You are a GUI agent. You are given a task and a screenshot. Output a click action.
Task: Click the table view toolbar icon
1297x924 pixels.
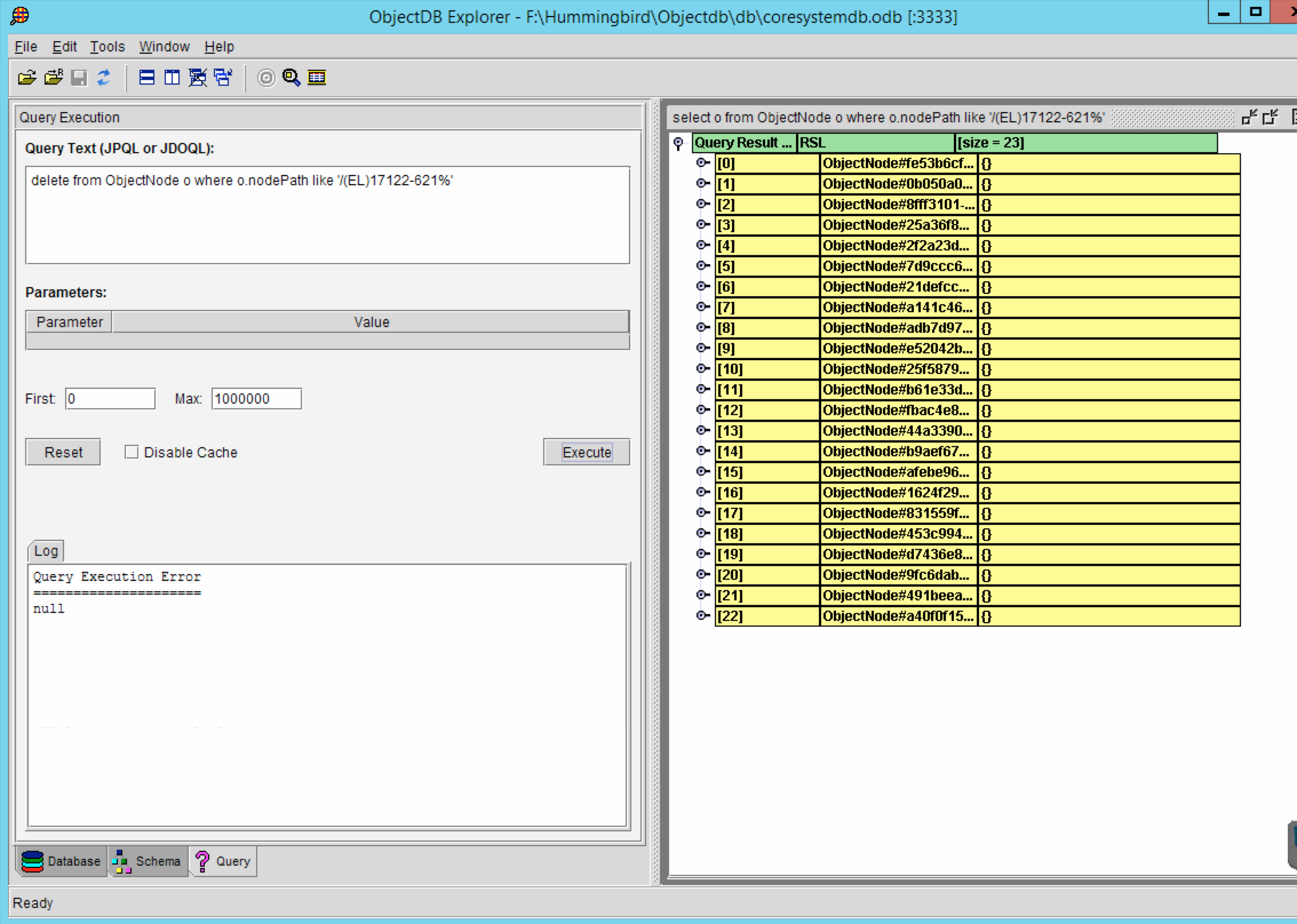(316, 77)
